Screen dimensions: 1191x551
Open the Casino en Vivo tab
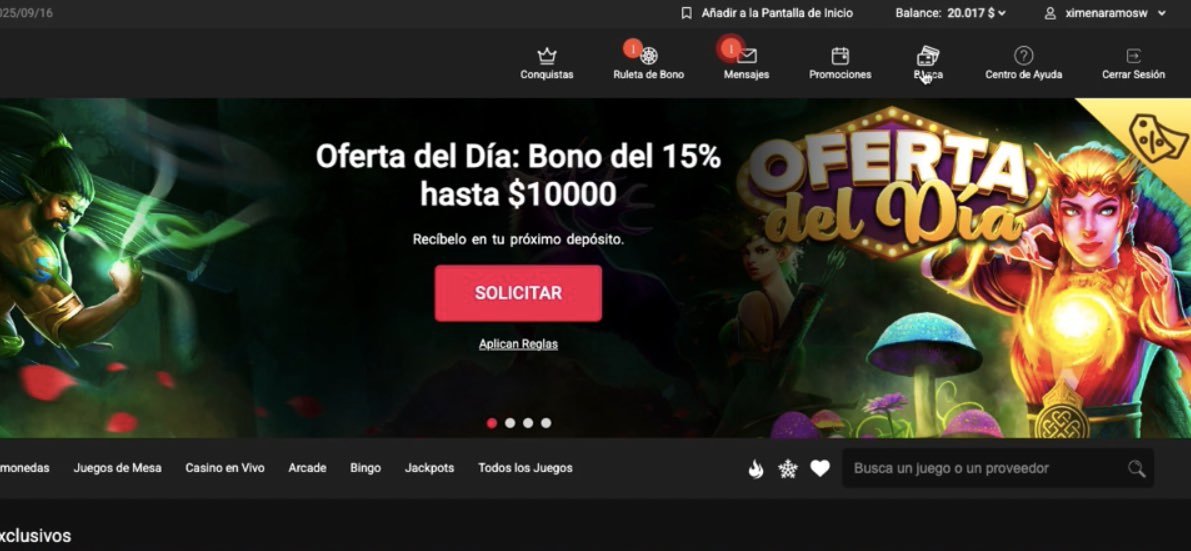coord(225,468)
